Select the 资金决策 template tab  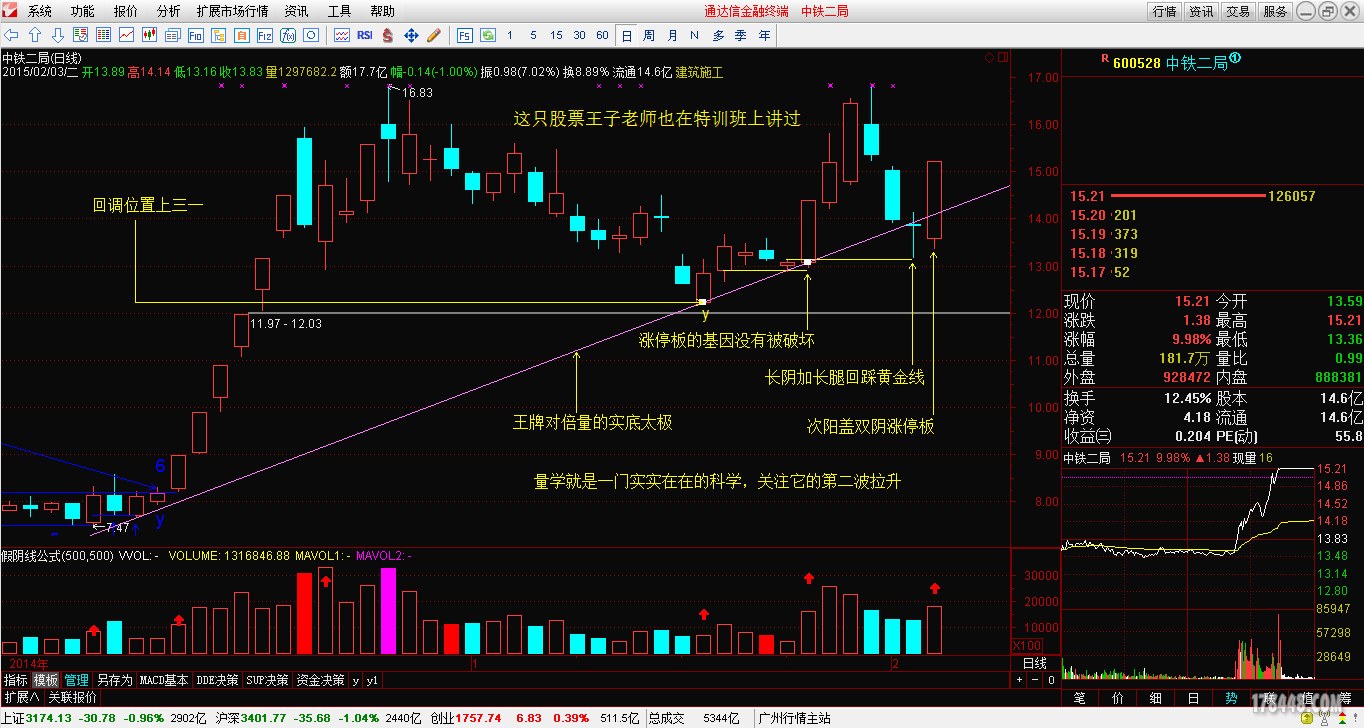pyautogui.click(x=321, y=680)
